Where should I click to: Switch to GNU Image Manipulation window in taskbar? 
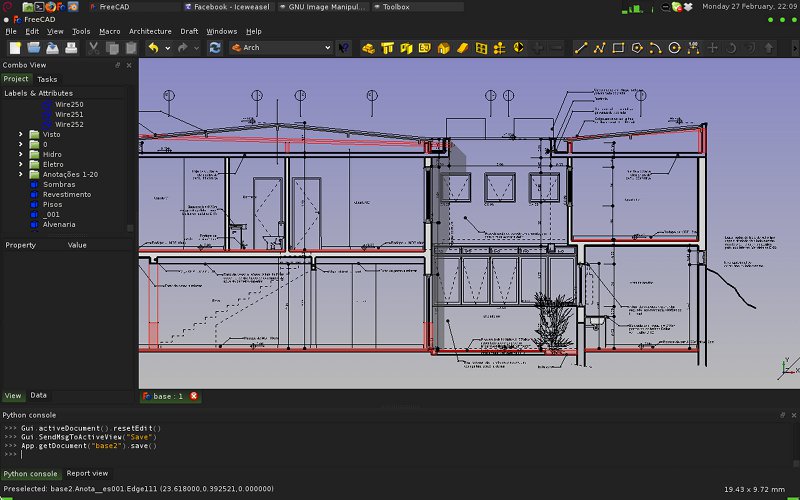coord(322,7)
